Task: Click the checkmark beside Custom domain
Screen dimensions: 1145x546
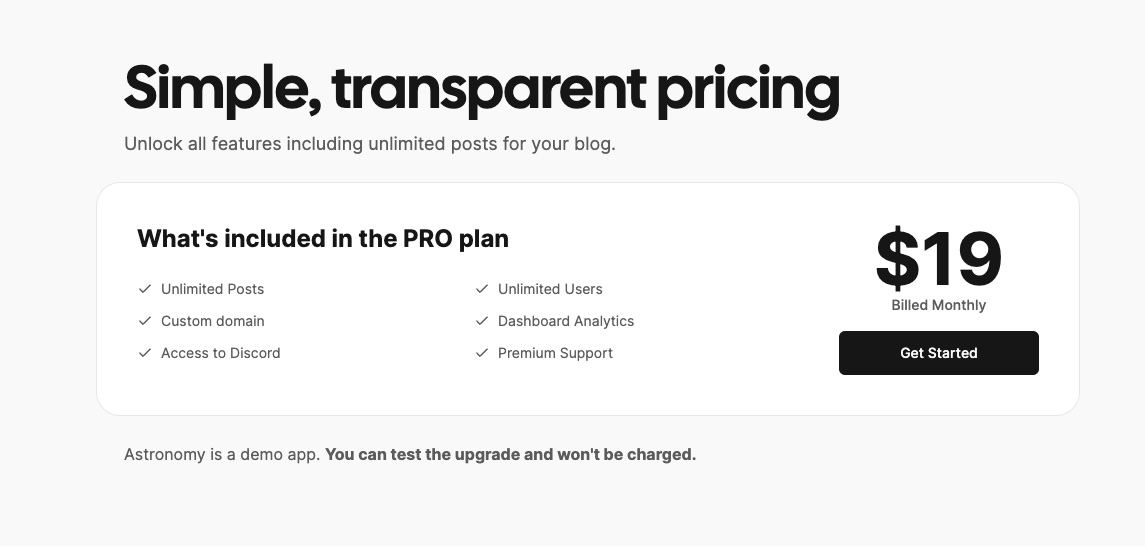Action: click(x=145, y=321)
